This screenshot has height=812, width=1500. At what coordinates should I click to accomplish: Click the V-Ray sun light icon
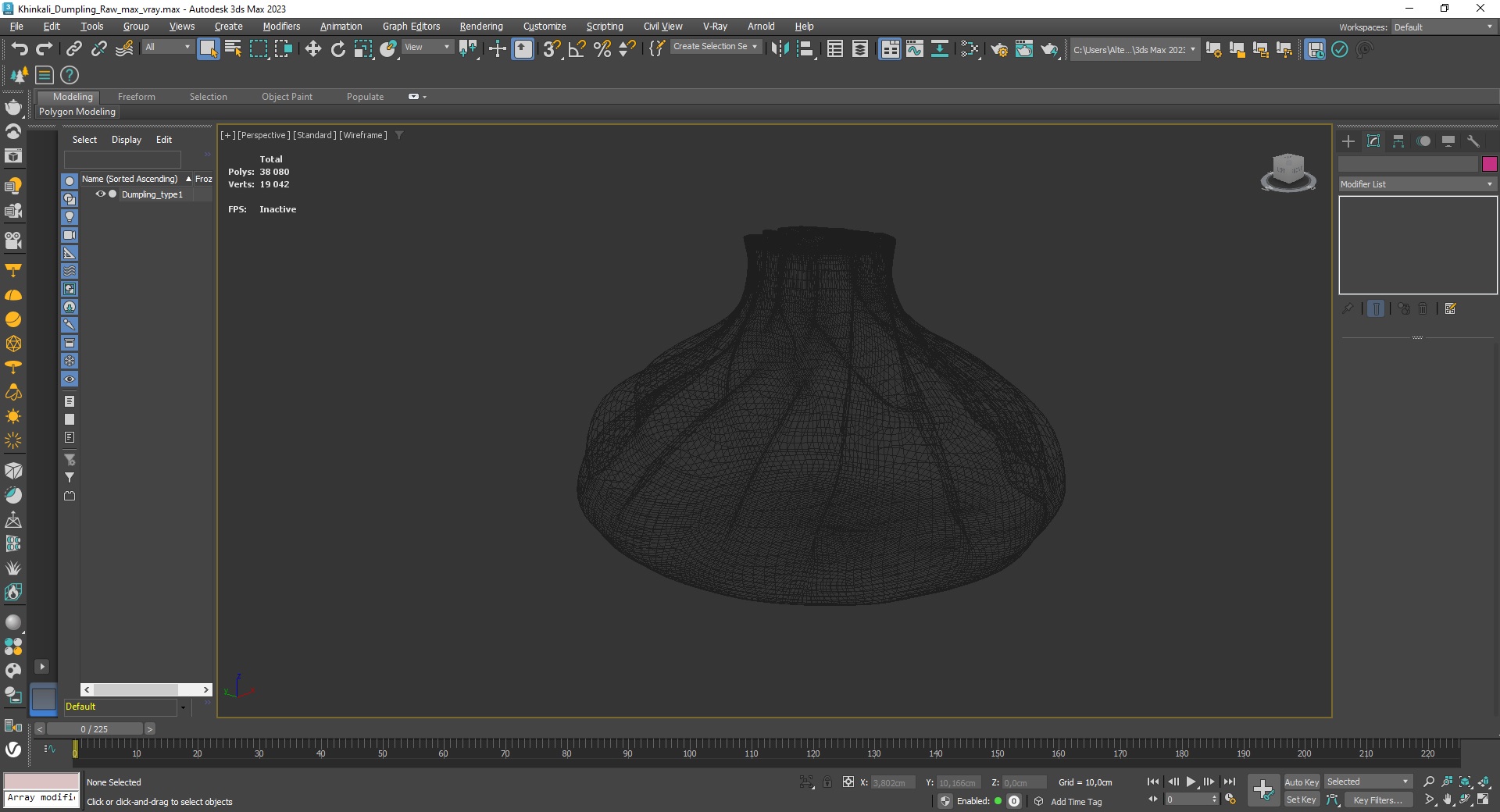(13, 416)
